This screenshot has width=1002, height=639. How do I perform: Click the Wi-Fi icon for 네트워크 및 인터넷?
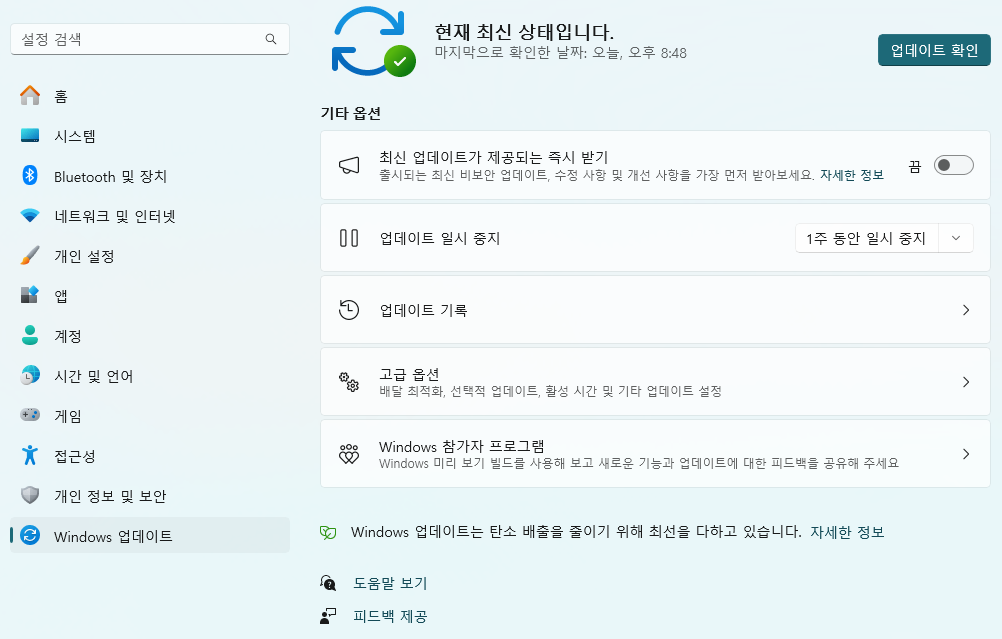pos(30,216)
